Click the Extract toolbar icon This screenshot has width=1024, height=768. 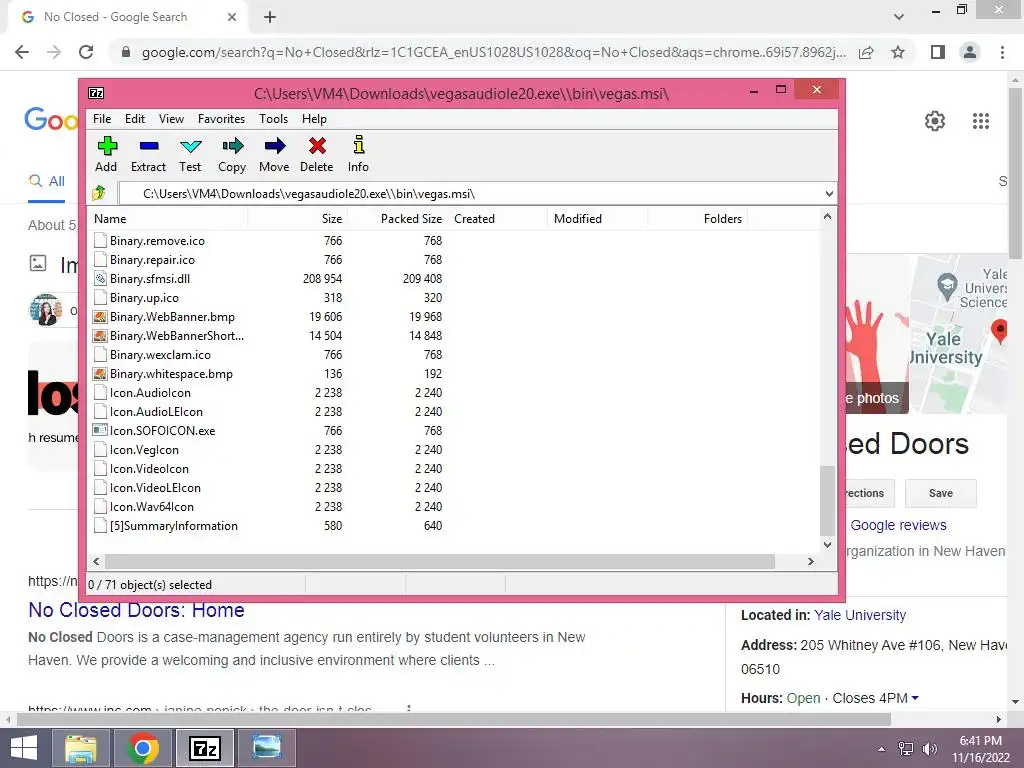(148, 146)
